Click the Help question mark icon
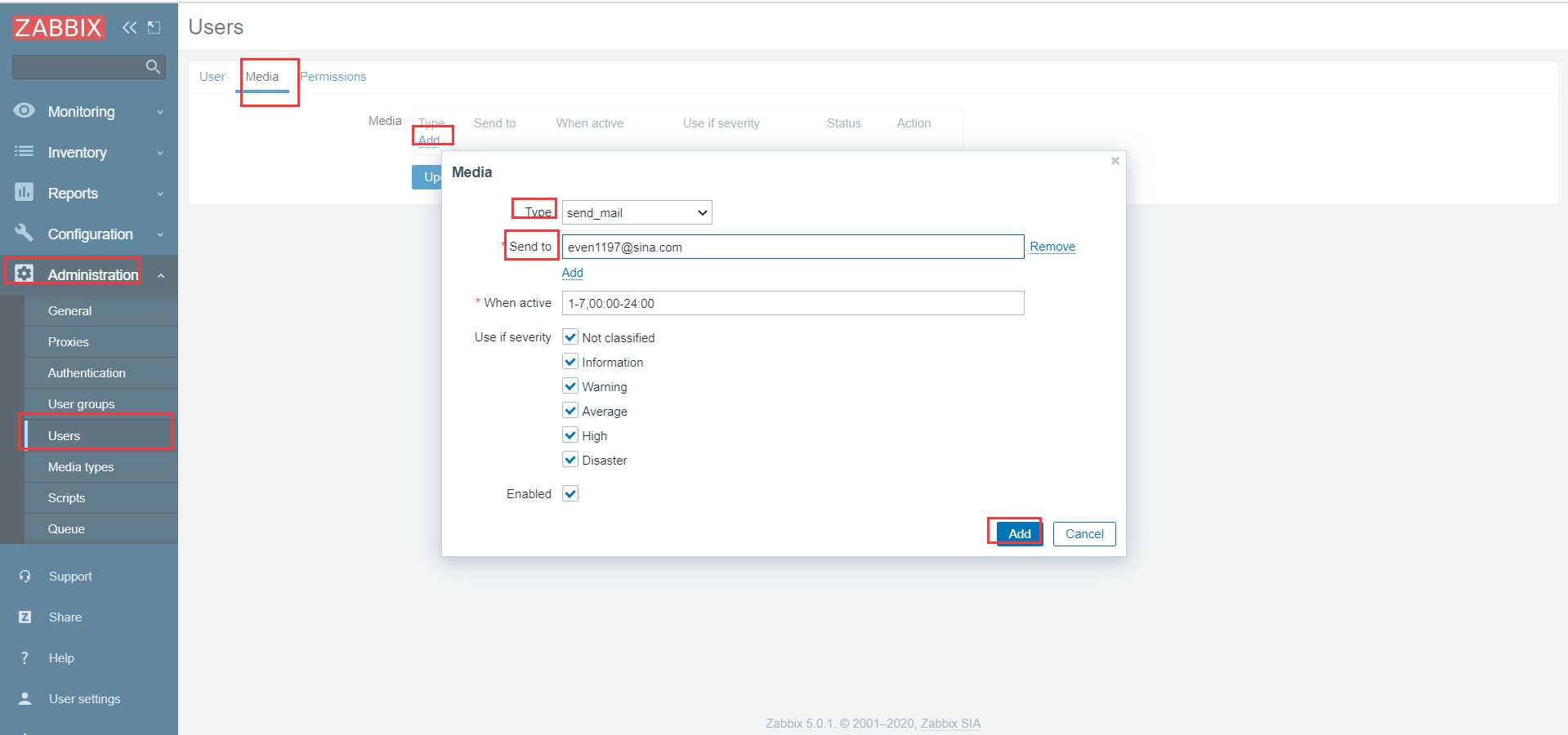 [x=25, y=657]
